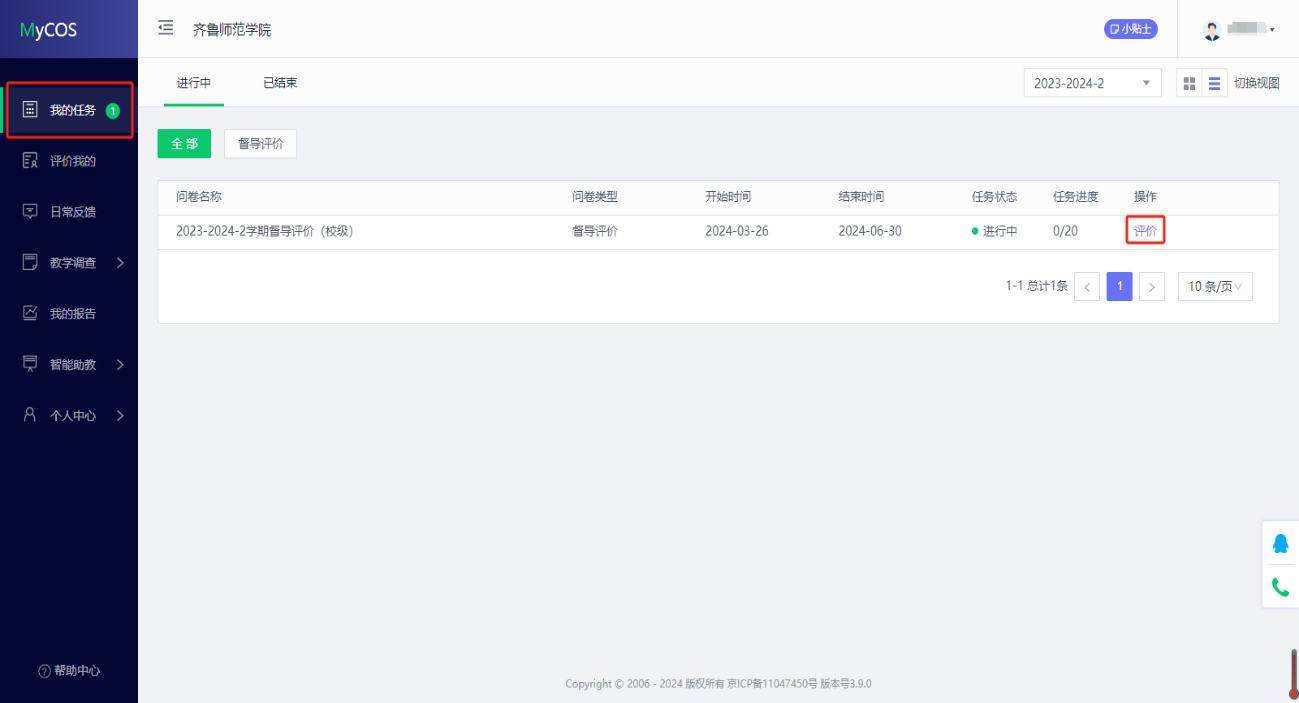This screenshot has width=1299, height=703.
Task: Click the QQ contact icon
Action: 1280,543
